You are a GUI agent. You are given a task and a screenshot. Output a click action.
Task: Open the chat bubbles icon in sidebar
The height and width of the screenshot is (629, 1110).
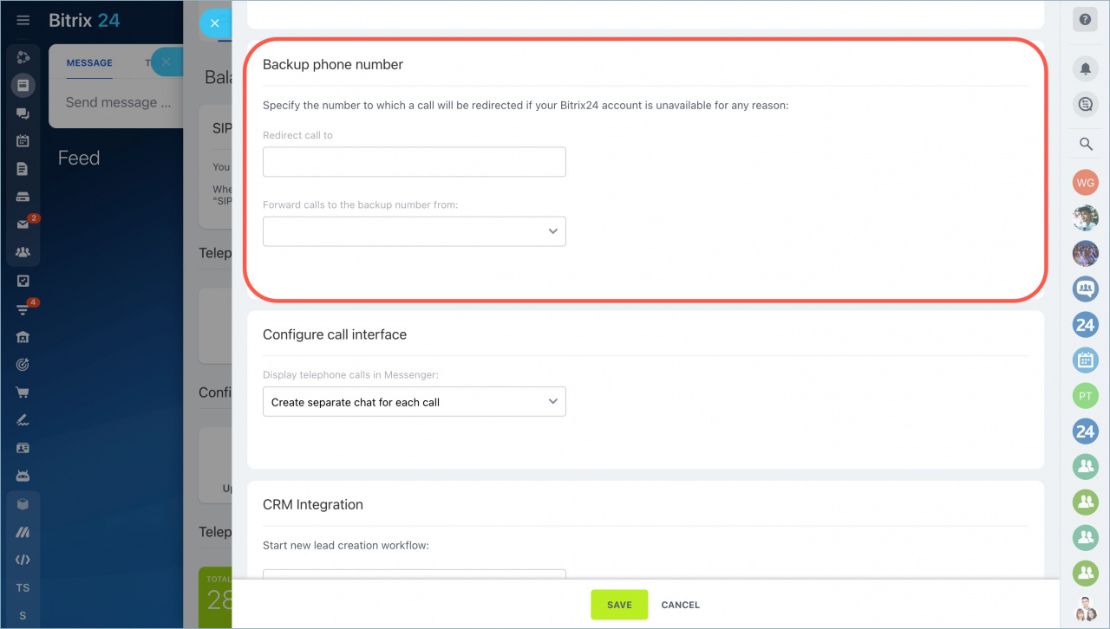(x=23, y=113)
